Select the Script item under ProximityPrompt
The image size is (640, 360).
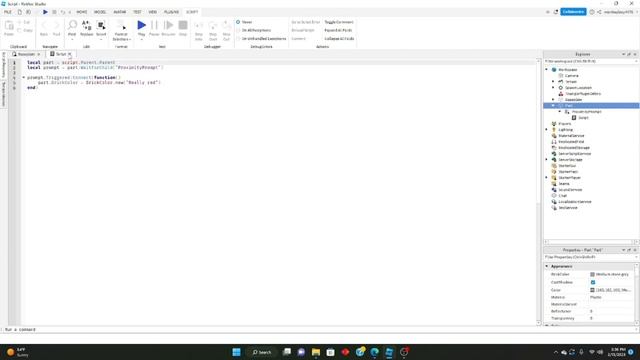pyautogui.click(x=583, y=118)
